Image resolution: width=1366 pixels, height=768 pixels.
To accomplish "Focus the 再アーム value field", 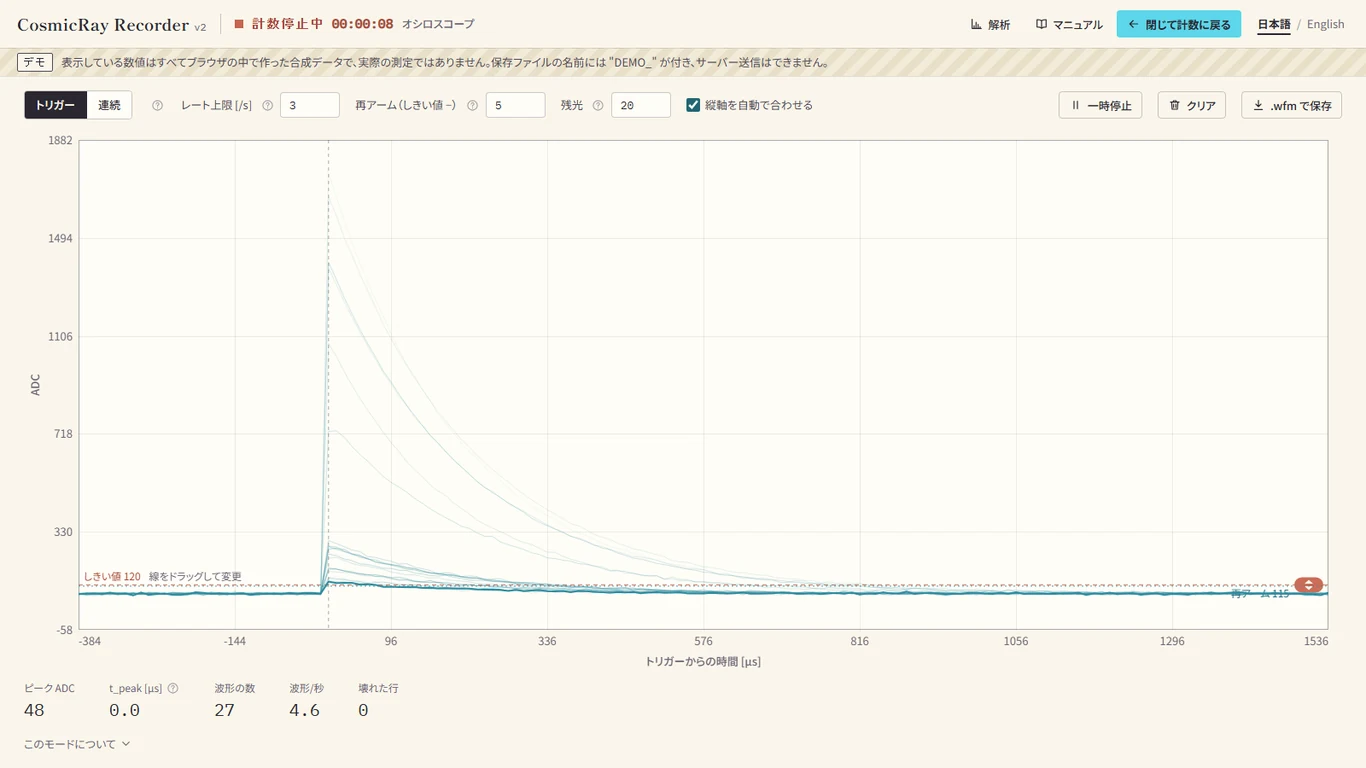I will tap(515, 105).
